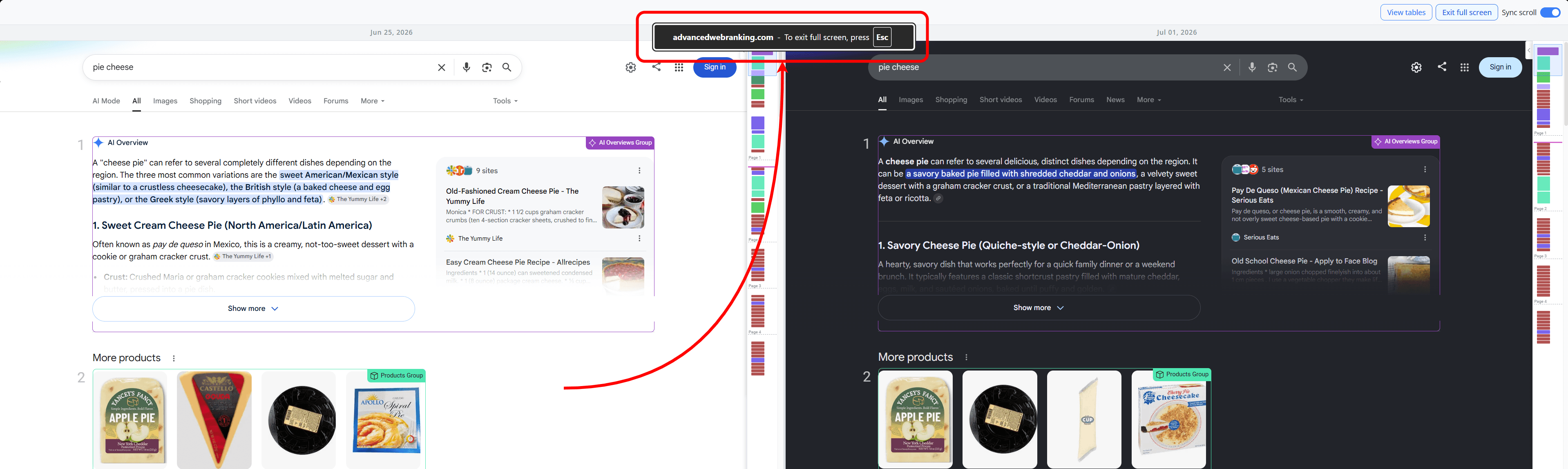
Task: Click left 'Products Group' badge
Action: click(396, 376)
